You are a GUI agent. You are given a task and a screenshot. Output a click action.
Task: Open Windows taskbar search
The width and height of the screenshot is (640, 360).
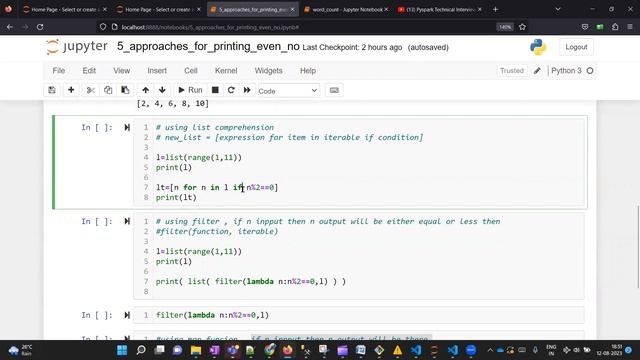pyautogui.click(x=141, y=350)
